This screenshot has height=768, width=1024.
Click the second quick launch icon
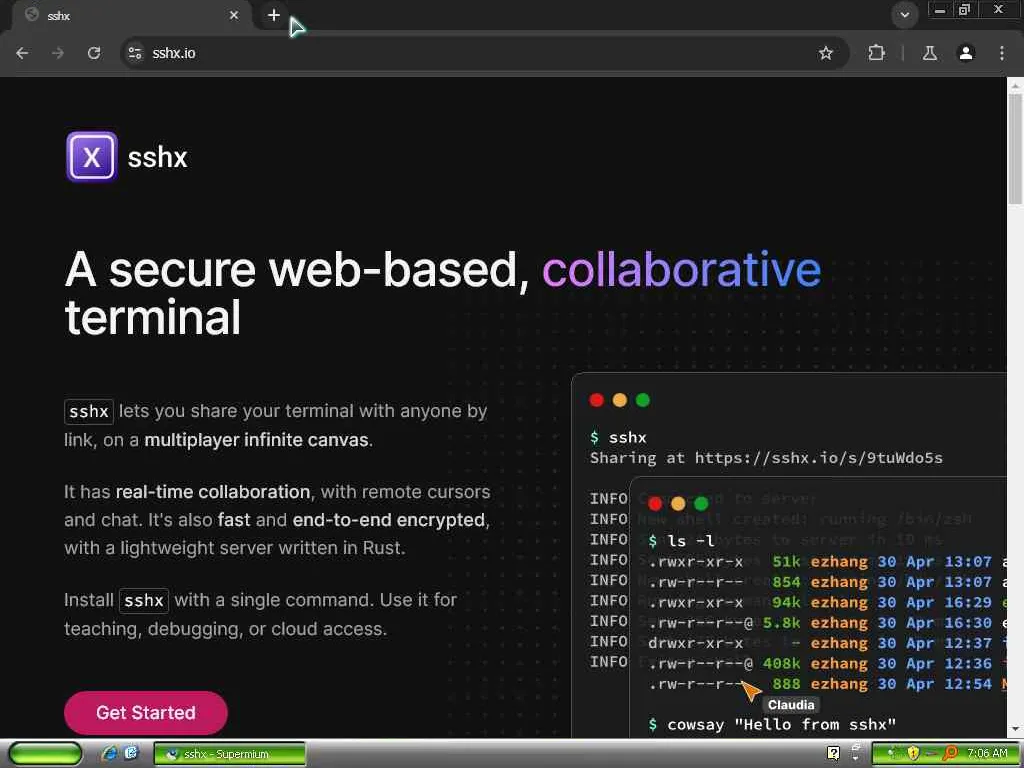pyautogui.click(x=131, y=754)
